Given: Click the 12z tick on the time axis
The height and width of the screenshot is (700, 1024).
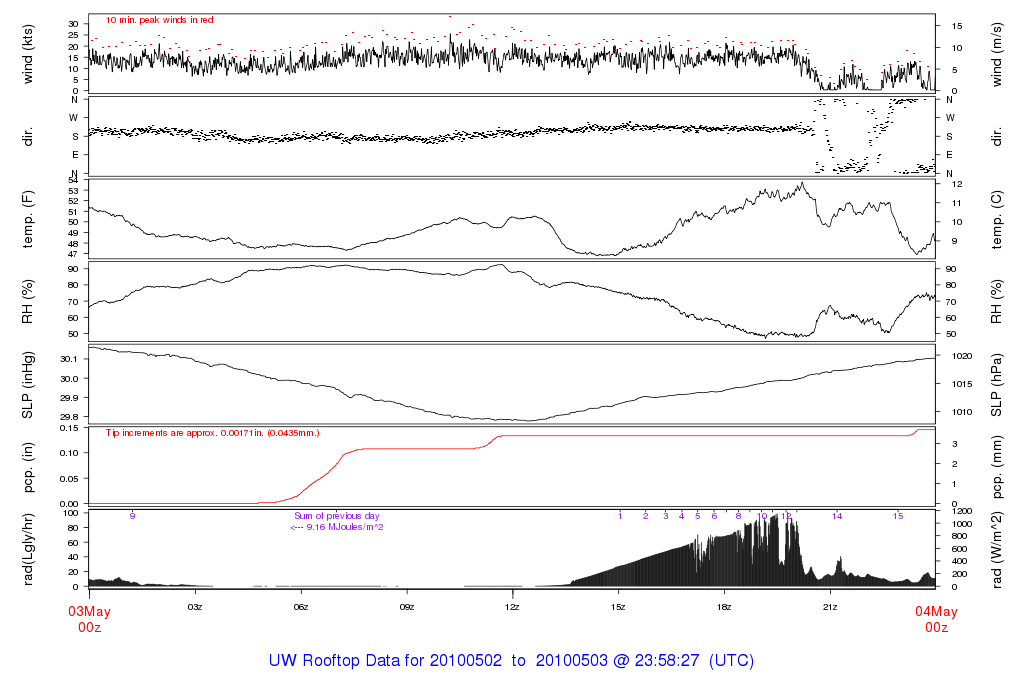Looking at the screenshot, I should tap(512, 607).
